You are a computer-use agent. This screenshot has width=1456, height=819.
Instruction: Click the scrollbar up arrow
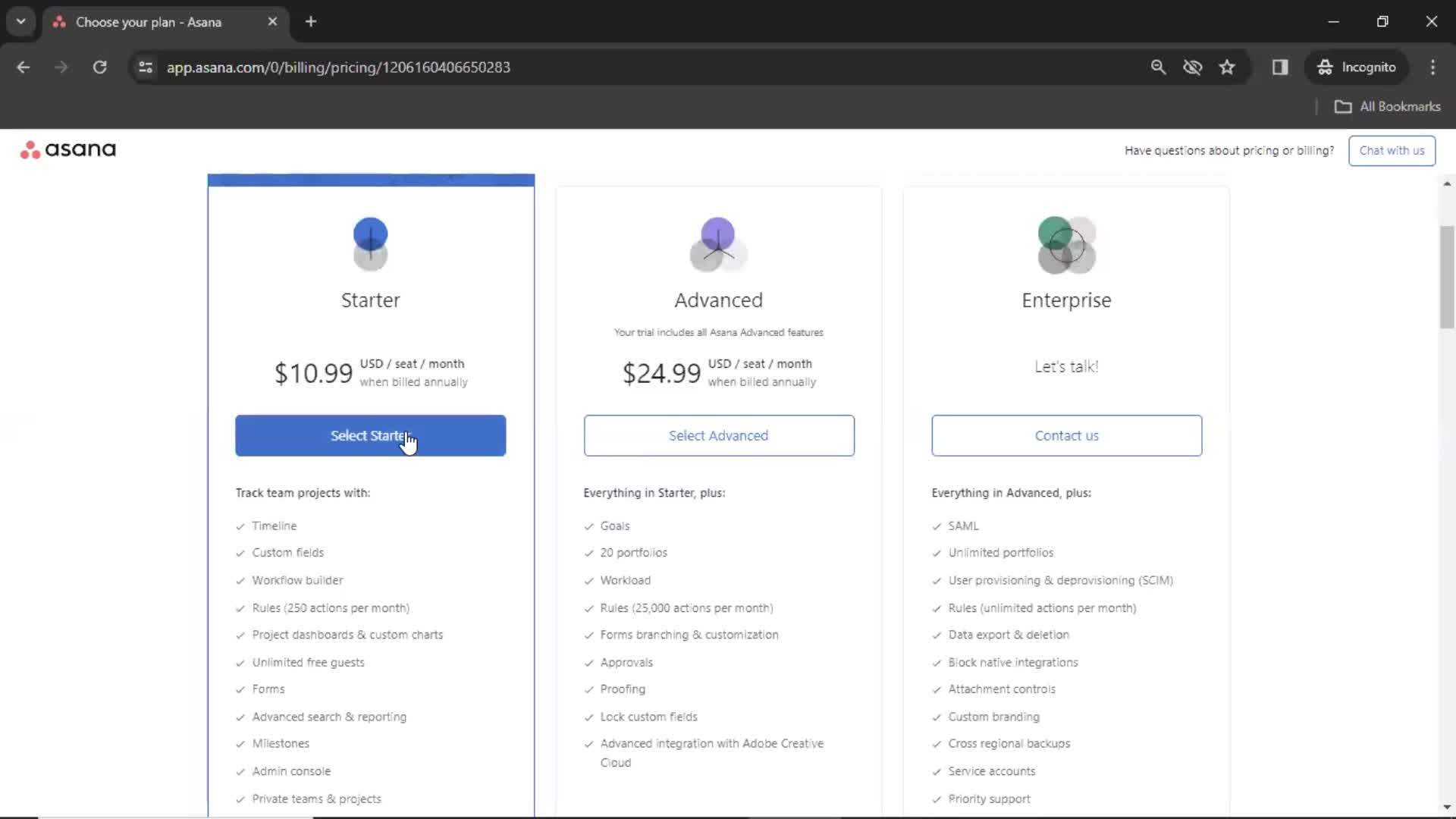(x=1447, y=184)
